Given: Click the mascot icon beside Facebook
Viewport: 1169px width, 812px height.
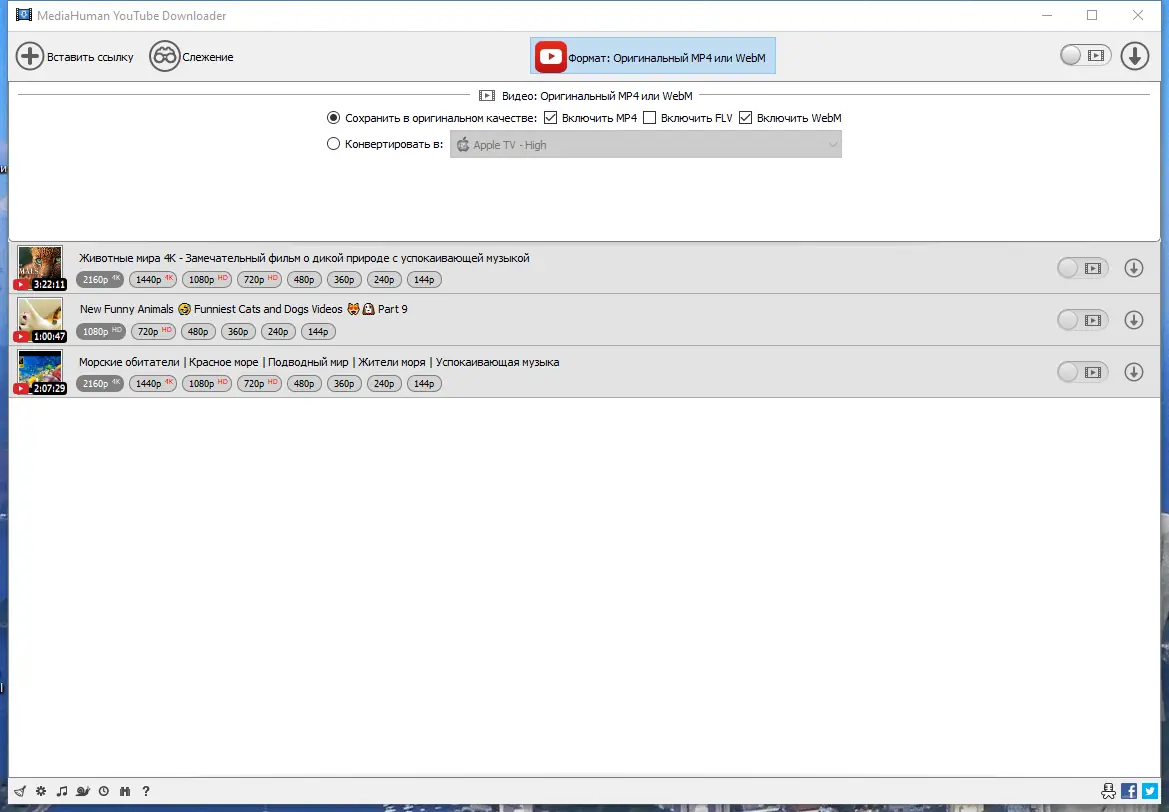Looking at the screenshot, I should pos(1109,791).
